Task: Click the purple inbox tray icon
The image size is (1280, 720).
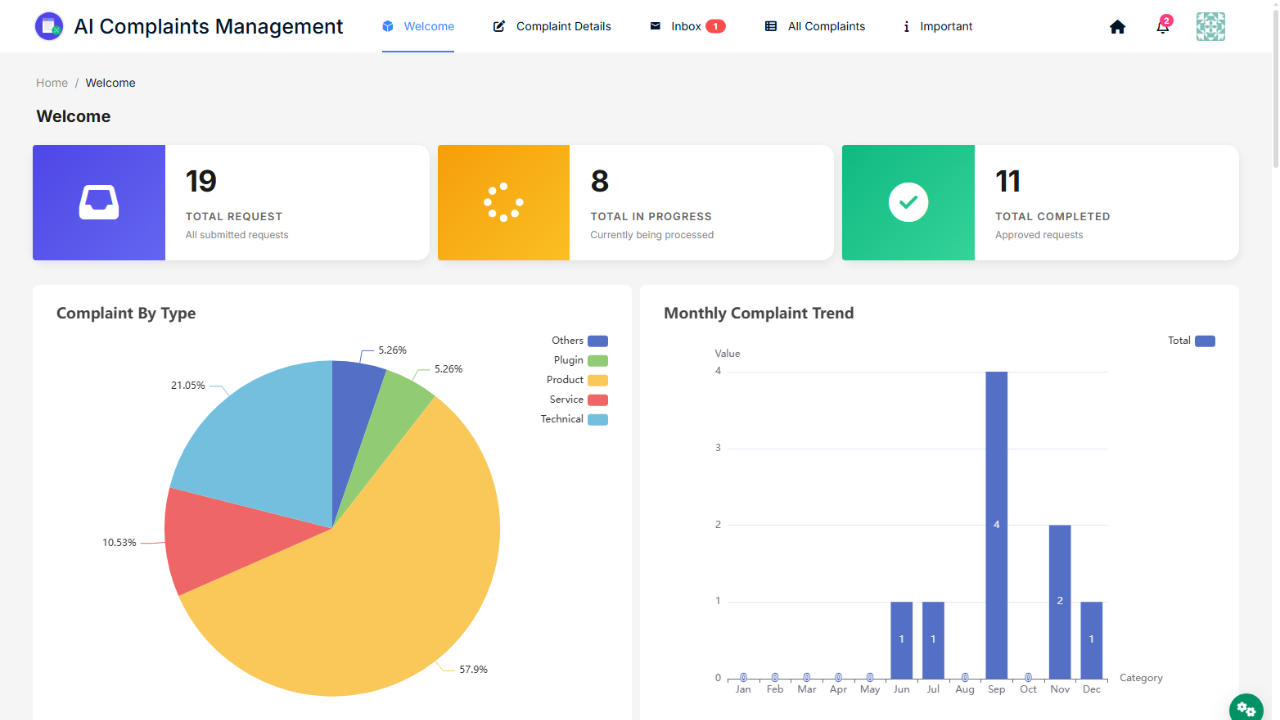Action: pos(99,203)
